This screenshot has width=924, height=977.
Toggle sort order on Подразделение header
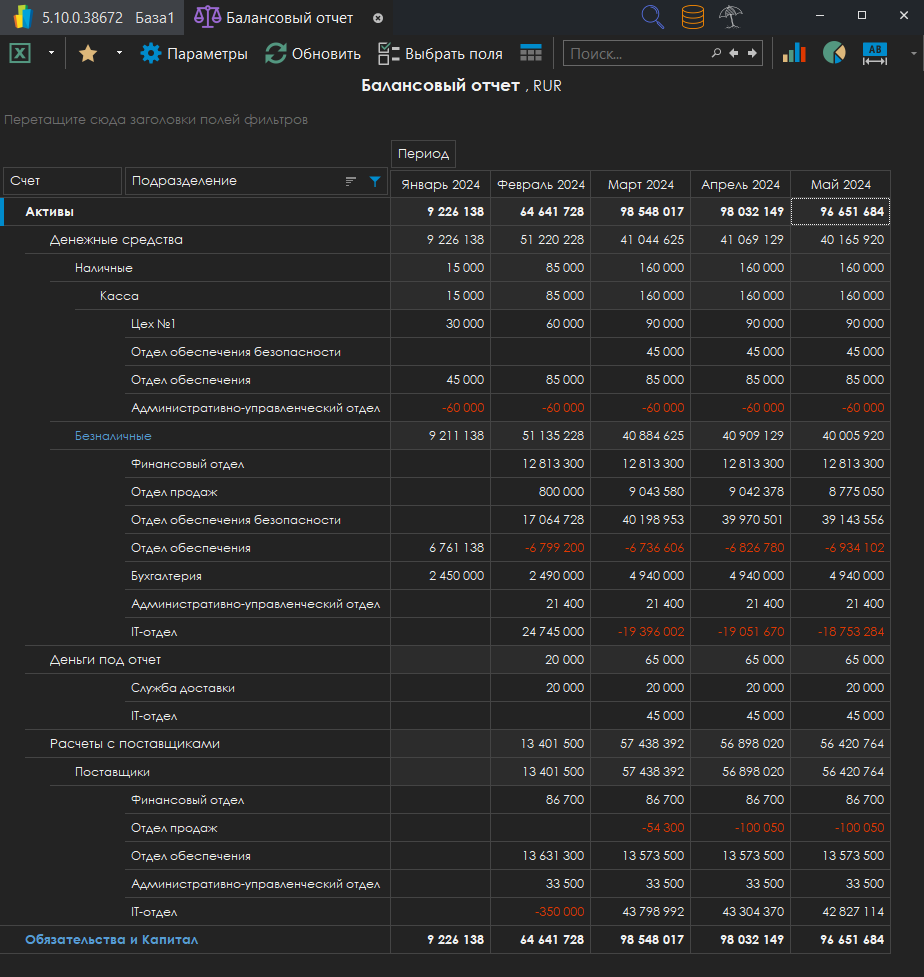tap(351, 182)
